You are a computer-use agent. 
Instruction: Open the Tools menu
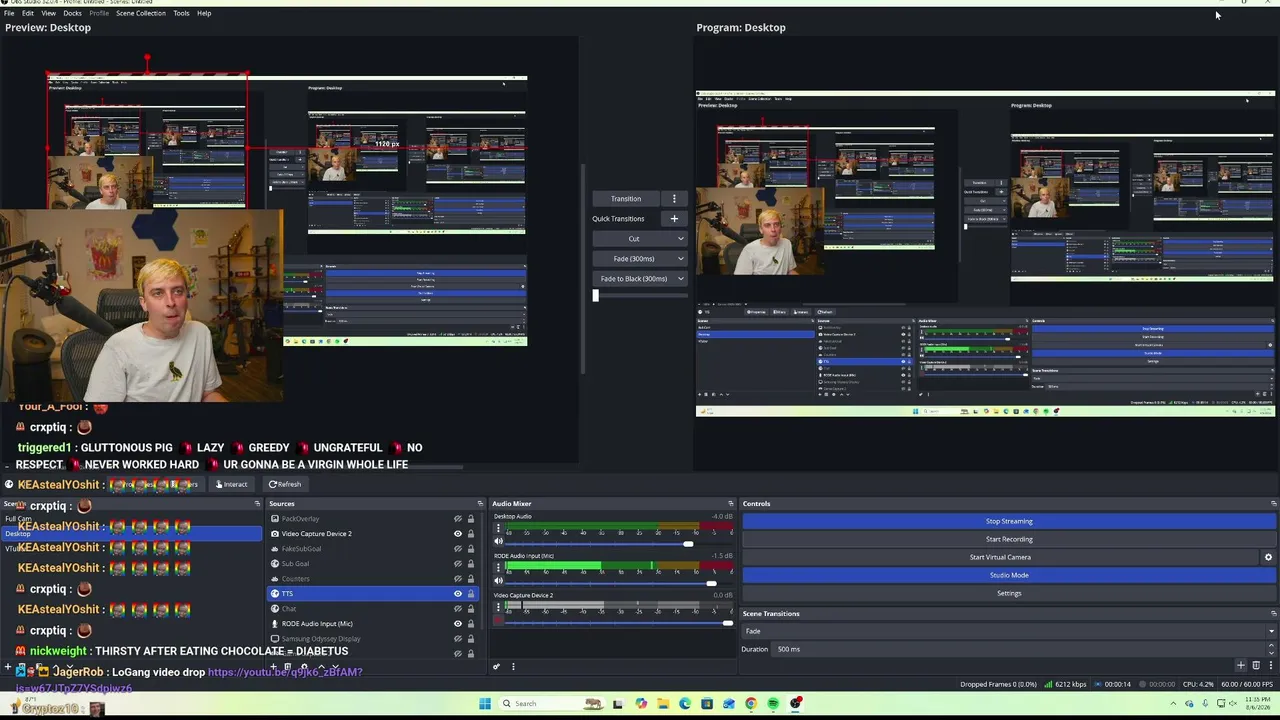coord(181,13)
